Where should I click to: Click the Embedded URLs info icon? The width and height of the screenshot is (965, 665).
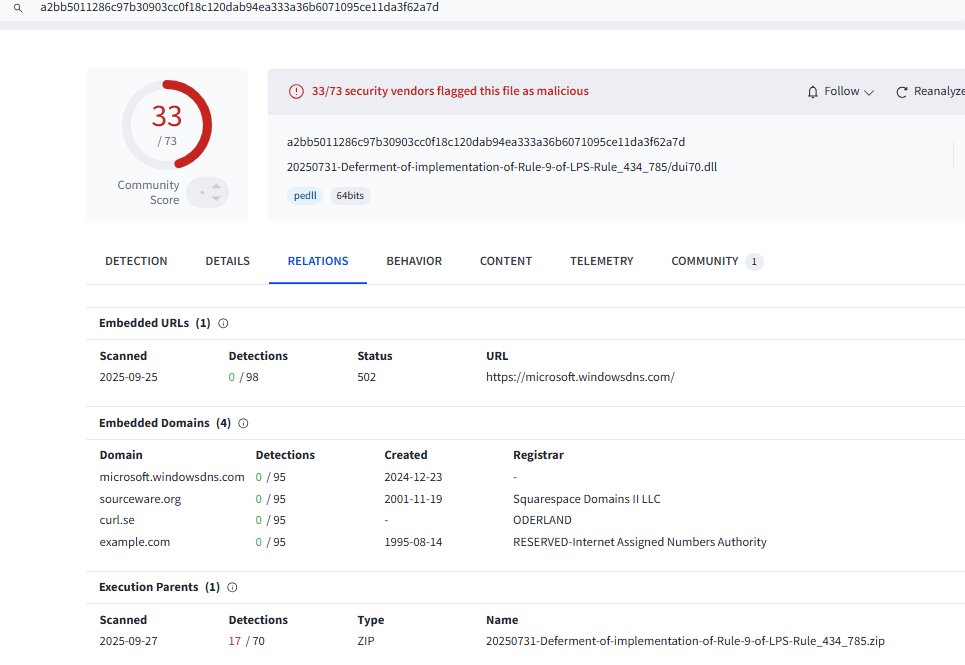223,324
